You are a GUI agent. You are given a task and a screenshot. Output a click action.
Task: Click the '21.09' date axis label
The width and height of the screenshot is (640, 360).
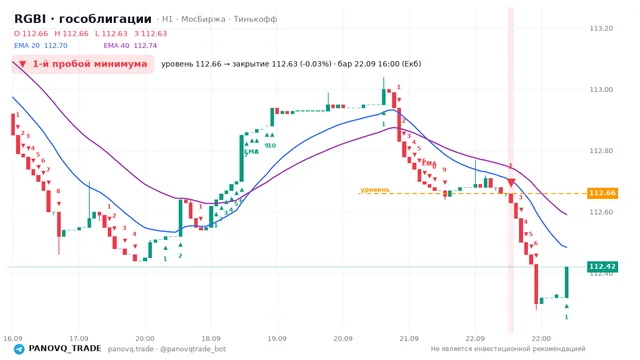pos(409,339)
